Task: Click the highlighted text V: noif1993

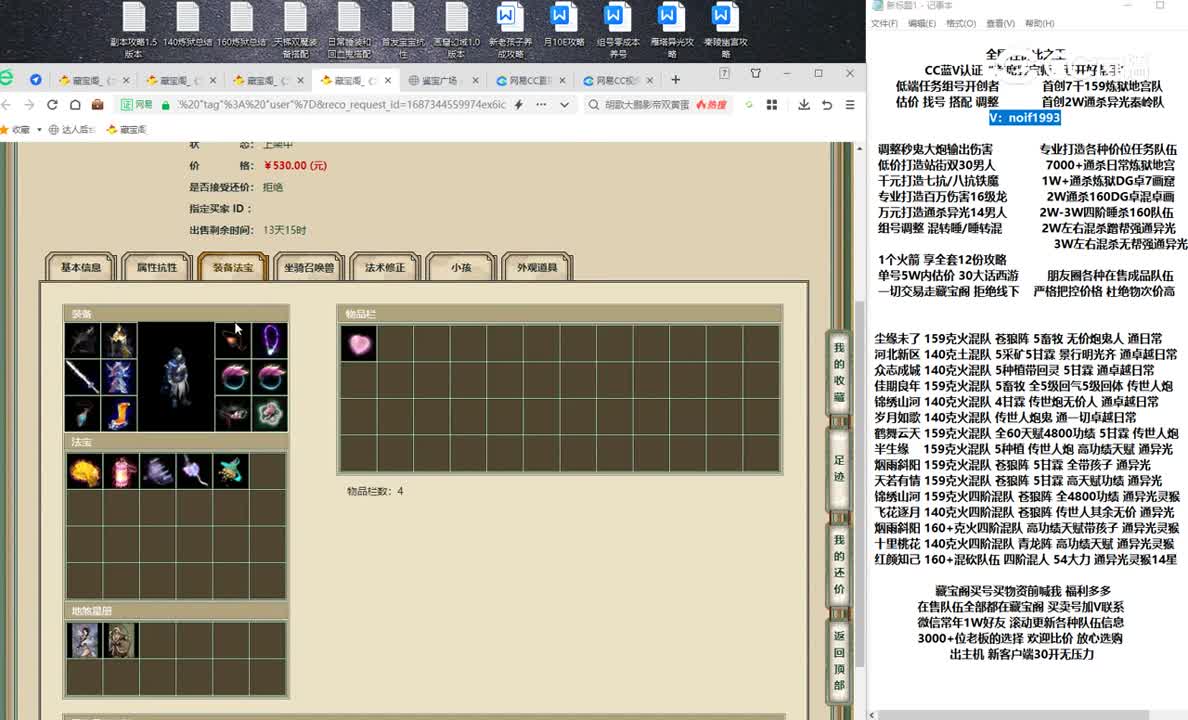Action: coord(1024,117)
